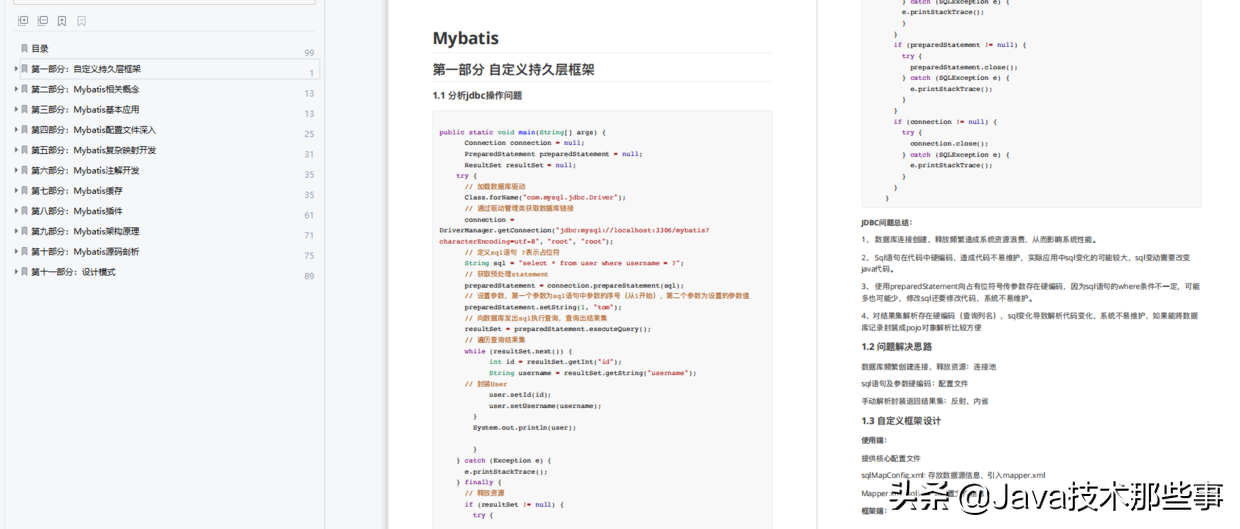Click the line 提供核心配置文件
1240x529 pixels.
coord(891,458)
